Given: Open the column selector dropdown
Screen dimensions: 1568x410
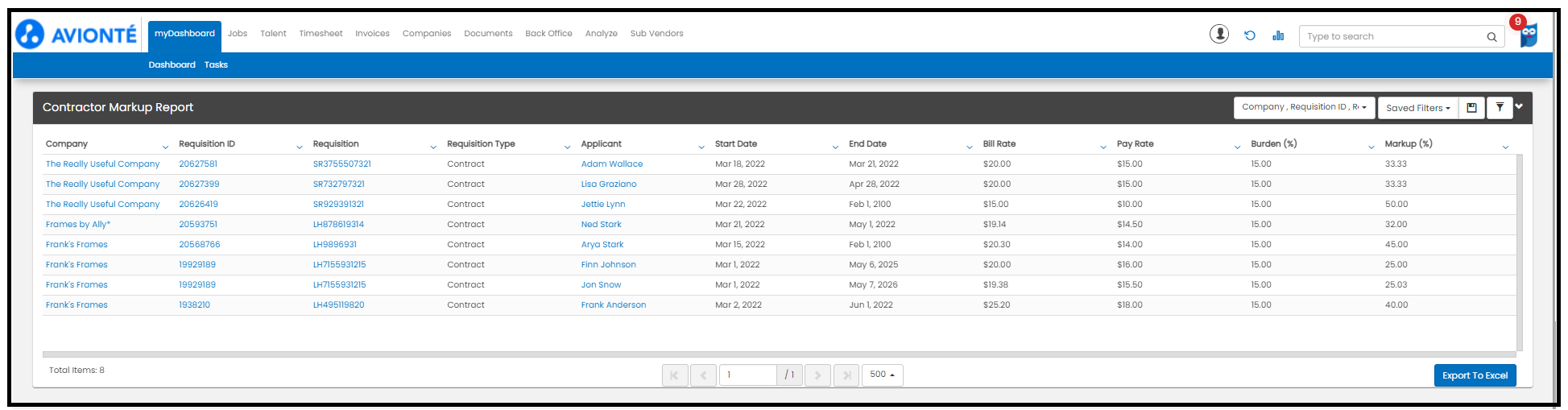Looking at the screenshot, I should pyautogui.click(x=1304, y=108).
